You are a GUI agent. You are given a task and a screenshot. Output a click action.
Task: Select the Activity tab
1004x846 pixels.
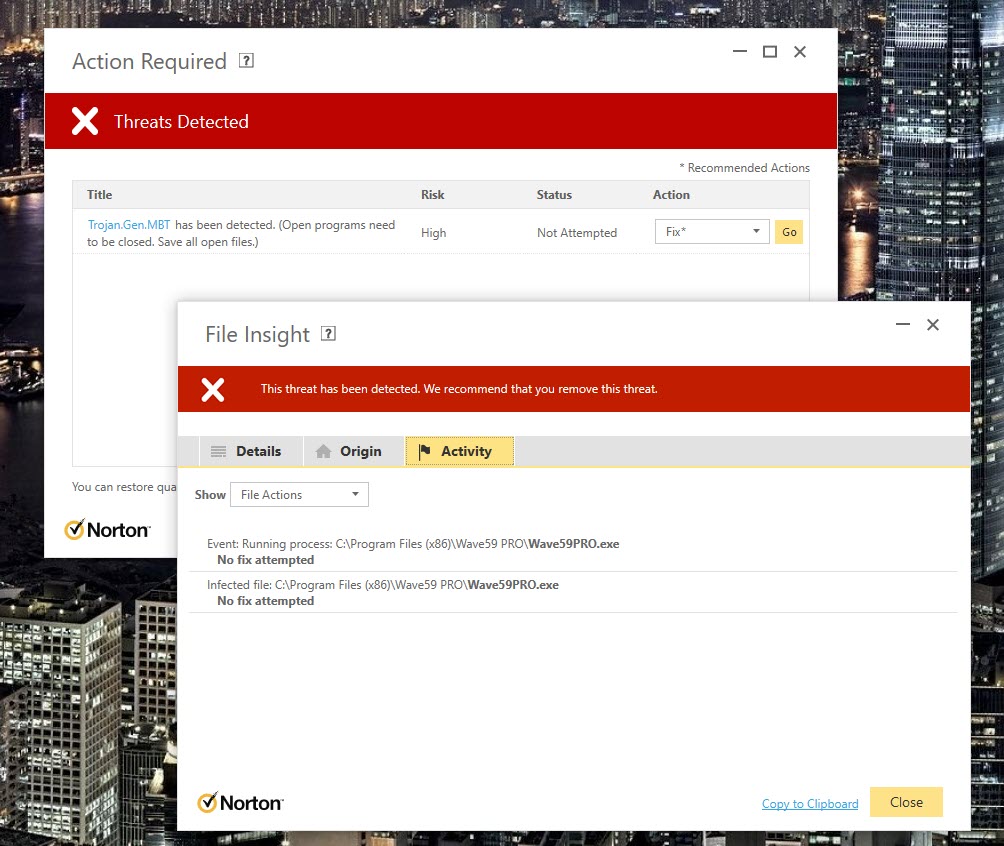460,451
